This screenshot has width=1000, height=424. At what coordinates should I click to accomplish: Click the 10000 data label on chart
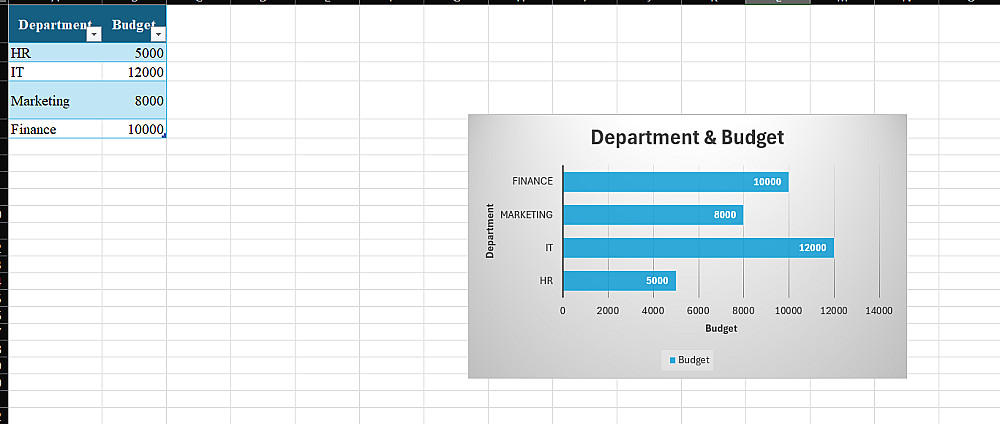click(x=767, y=182)
